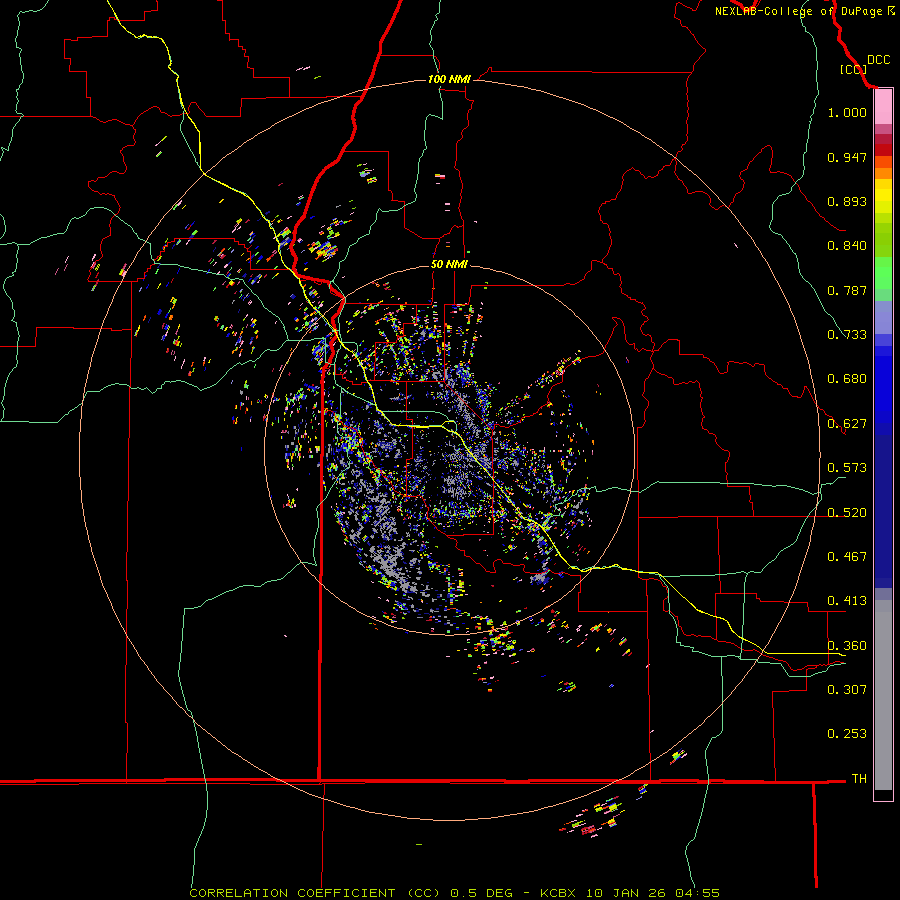
Task: Click the 0.253 legend value
Action: click(847, 734)
